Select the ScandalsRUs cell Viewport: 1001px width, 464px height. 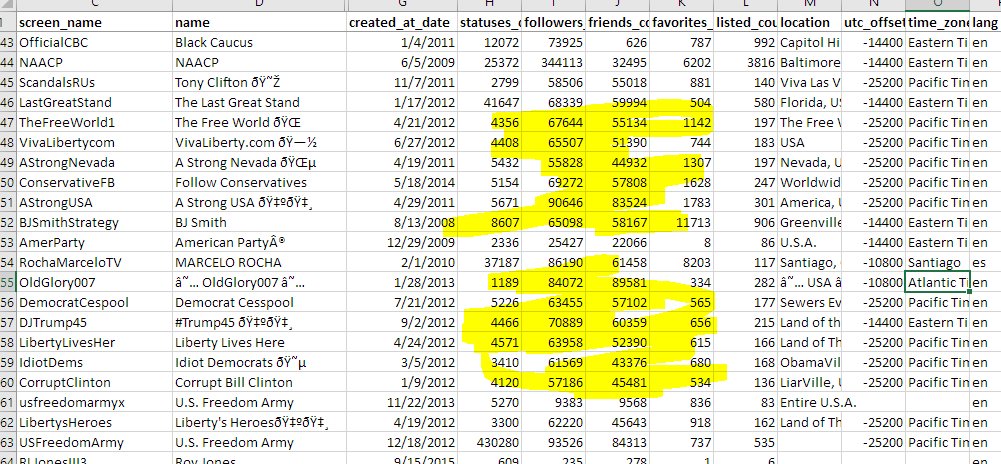pyautogui.click(x=94, y=82)
